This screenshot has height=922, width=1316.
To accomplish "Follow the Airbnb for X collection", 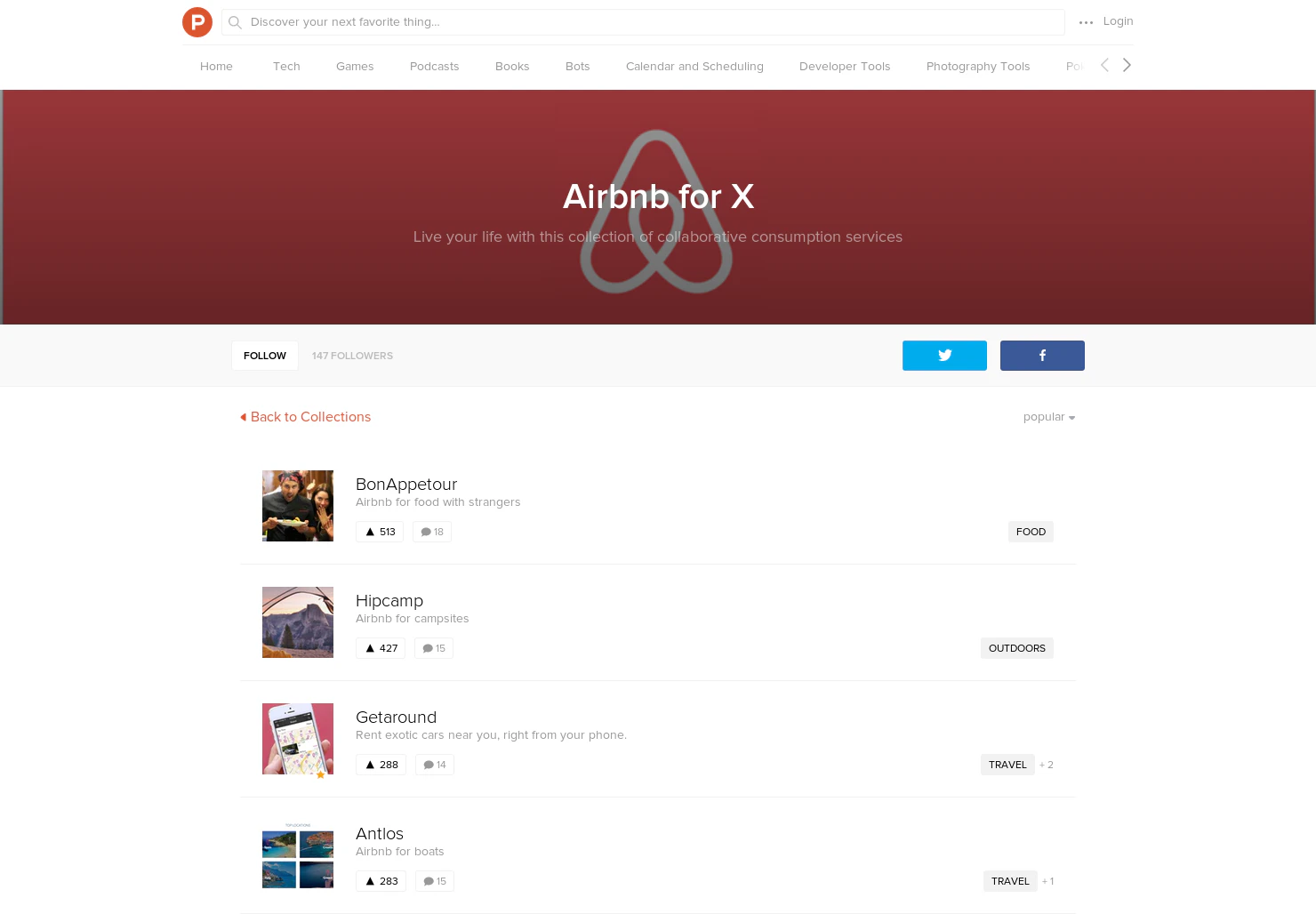I will tap(265, 356).
